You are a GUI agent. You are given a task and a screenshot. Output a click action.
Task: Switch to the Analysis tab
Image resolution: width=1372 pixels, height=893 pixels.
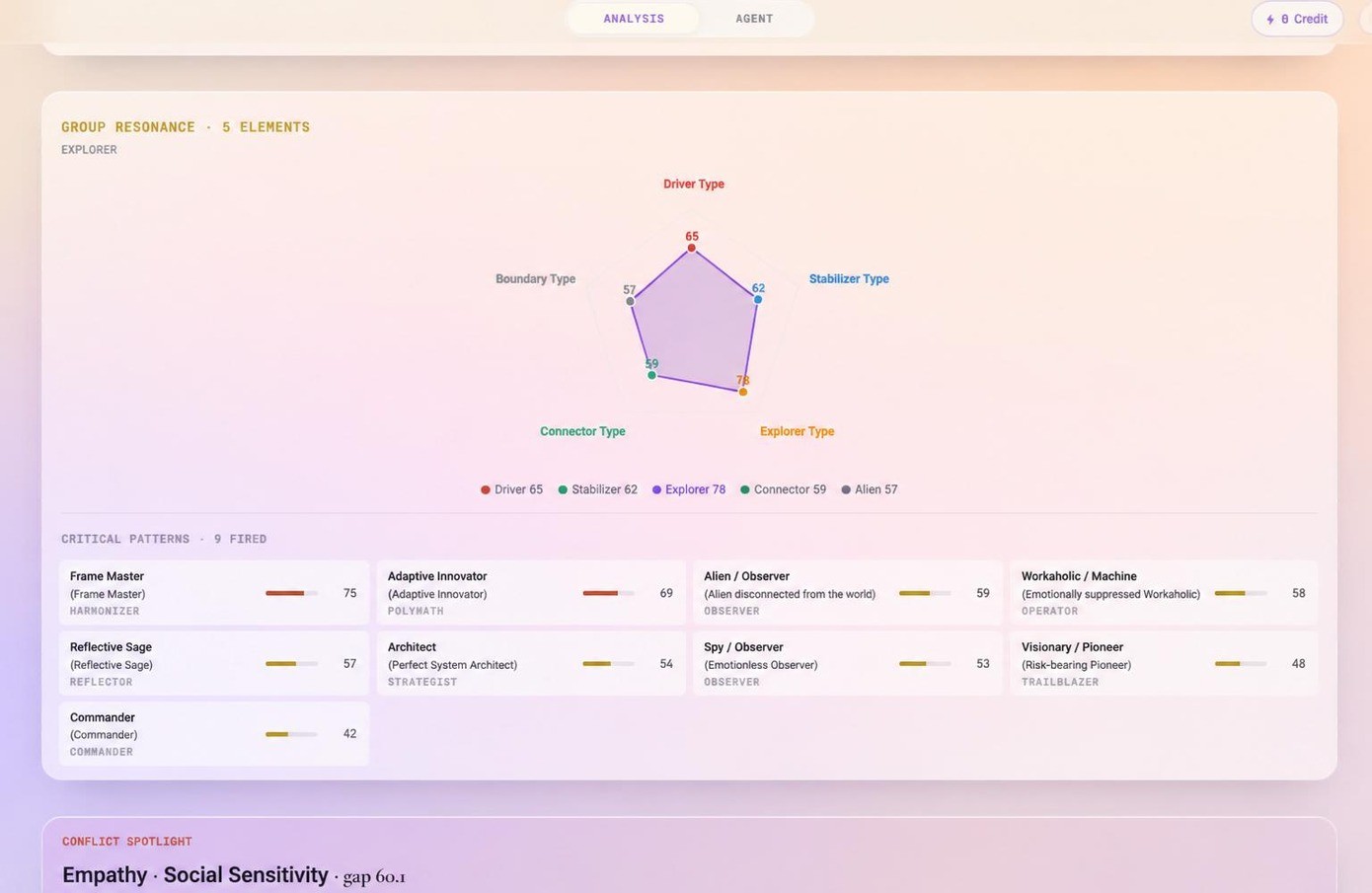(x=634, y=19)
